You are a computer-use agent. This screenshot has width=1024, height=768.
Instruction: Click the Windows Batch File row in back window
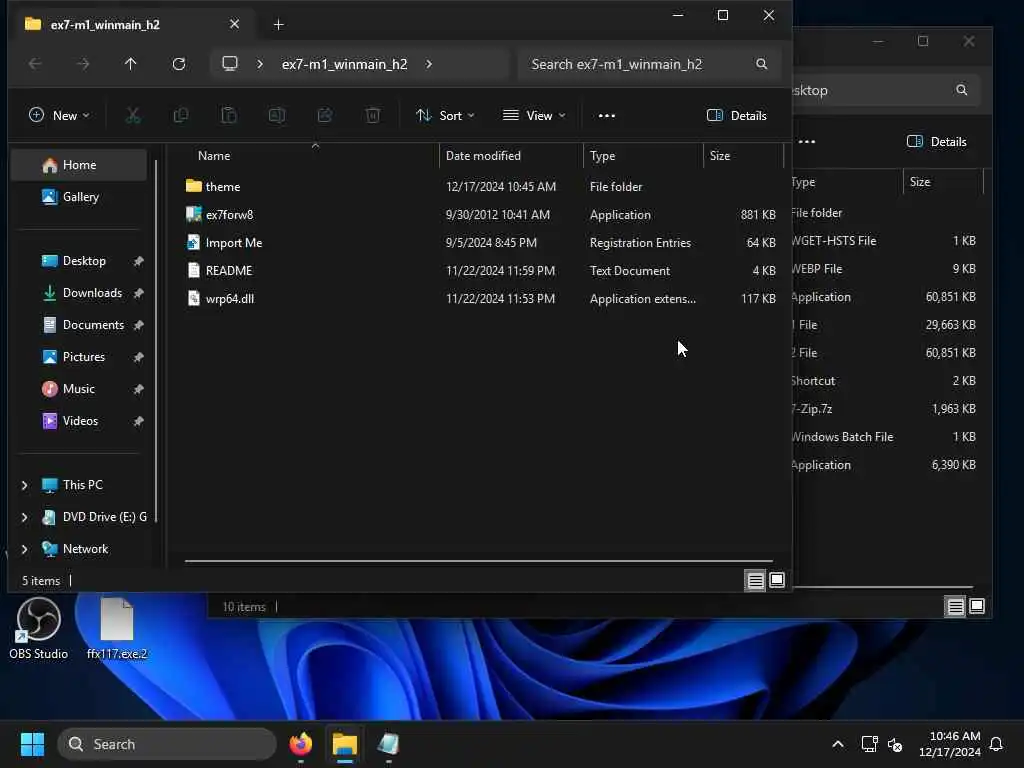883,437
